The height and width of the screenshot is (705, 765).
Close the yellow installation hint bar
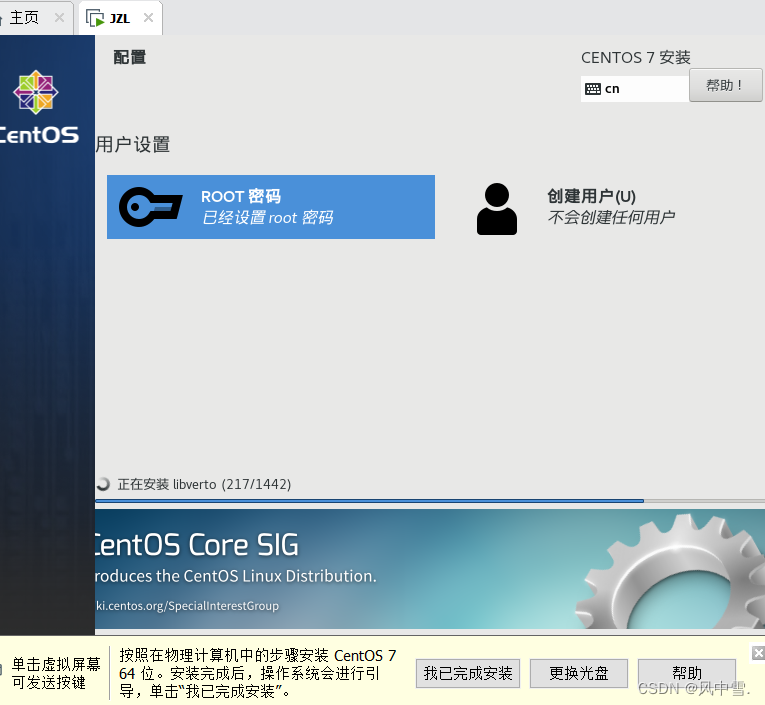[x=758, y=652]
